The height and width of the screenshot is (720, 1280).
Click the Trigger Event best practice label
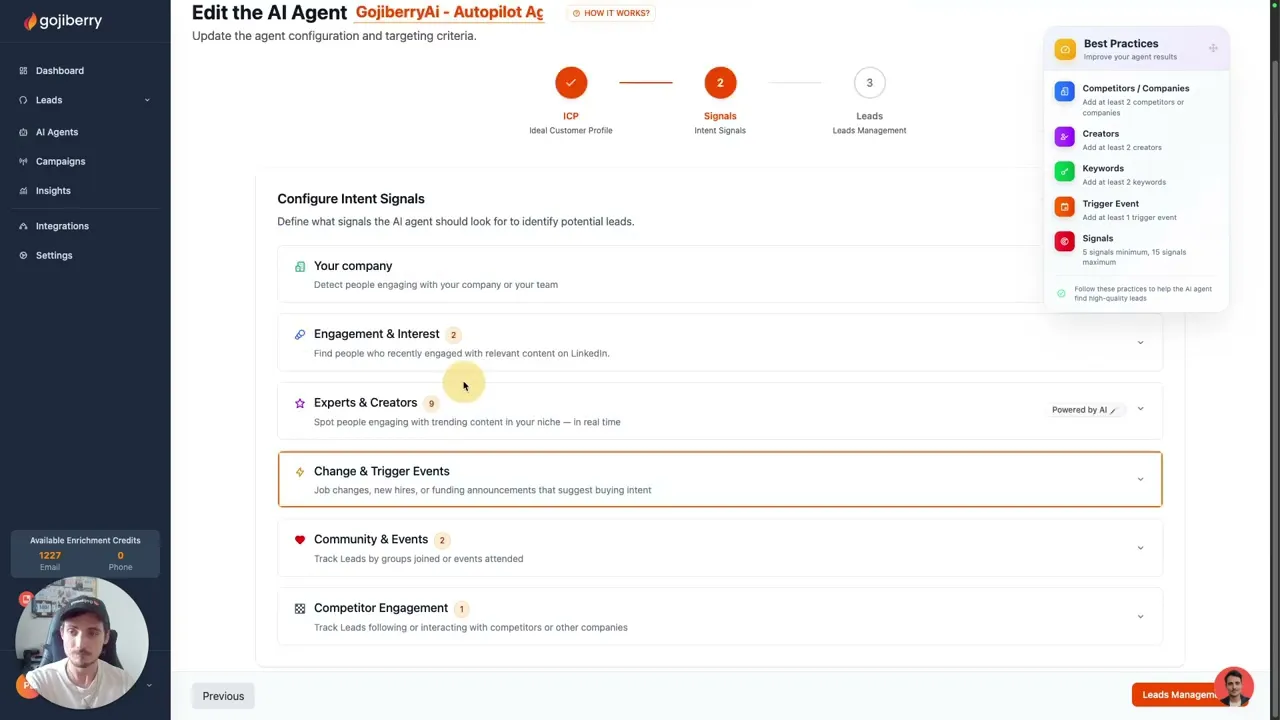[x=1110, y=203]
